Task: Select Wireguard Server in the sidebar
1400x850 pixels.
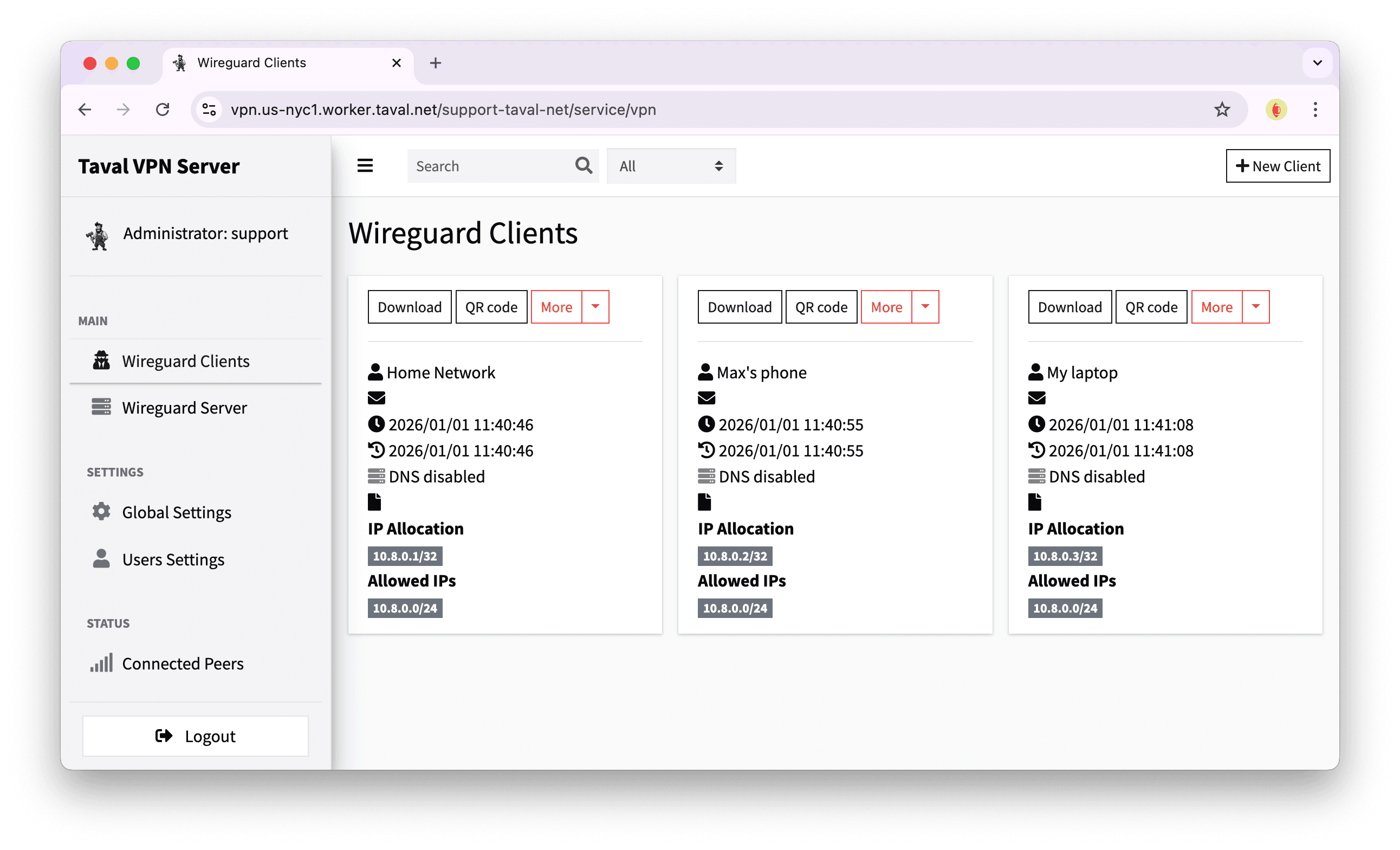Action: 184,407
